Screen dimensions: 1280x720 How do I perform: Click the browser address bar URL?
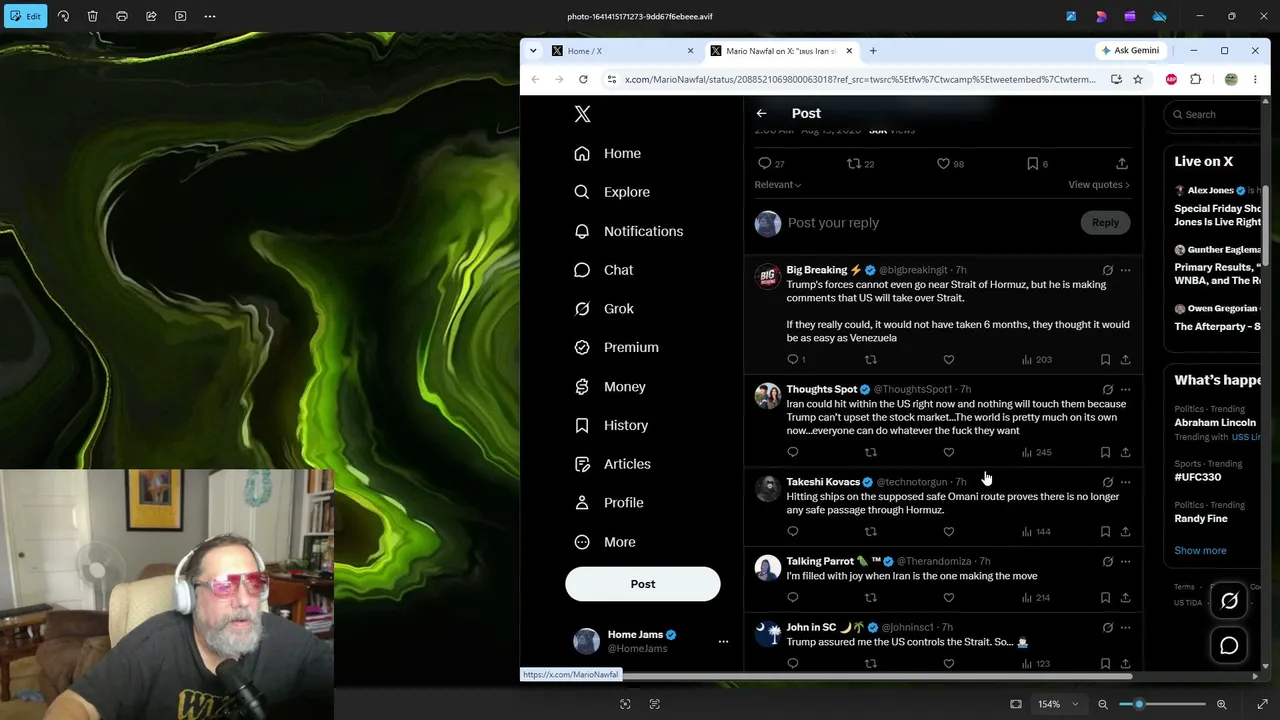point(860,79)
